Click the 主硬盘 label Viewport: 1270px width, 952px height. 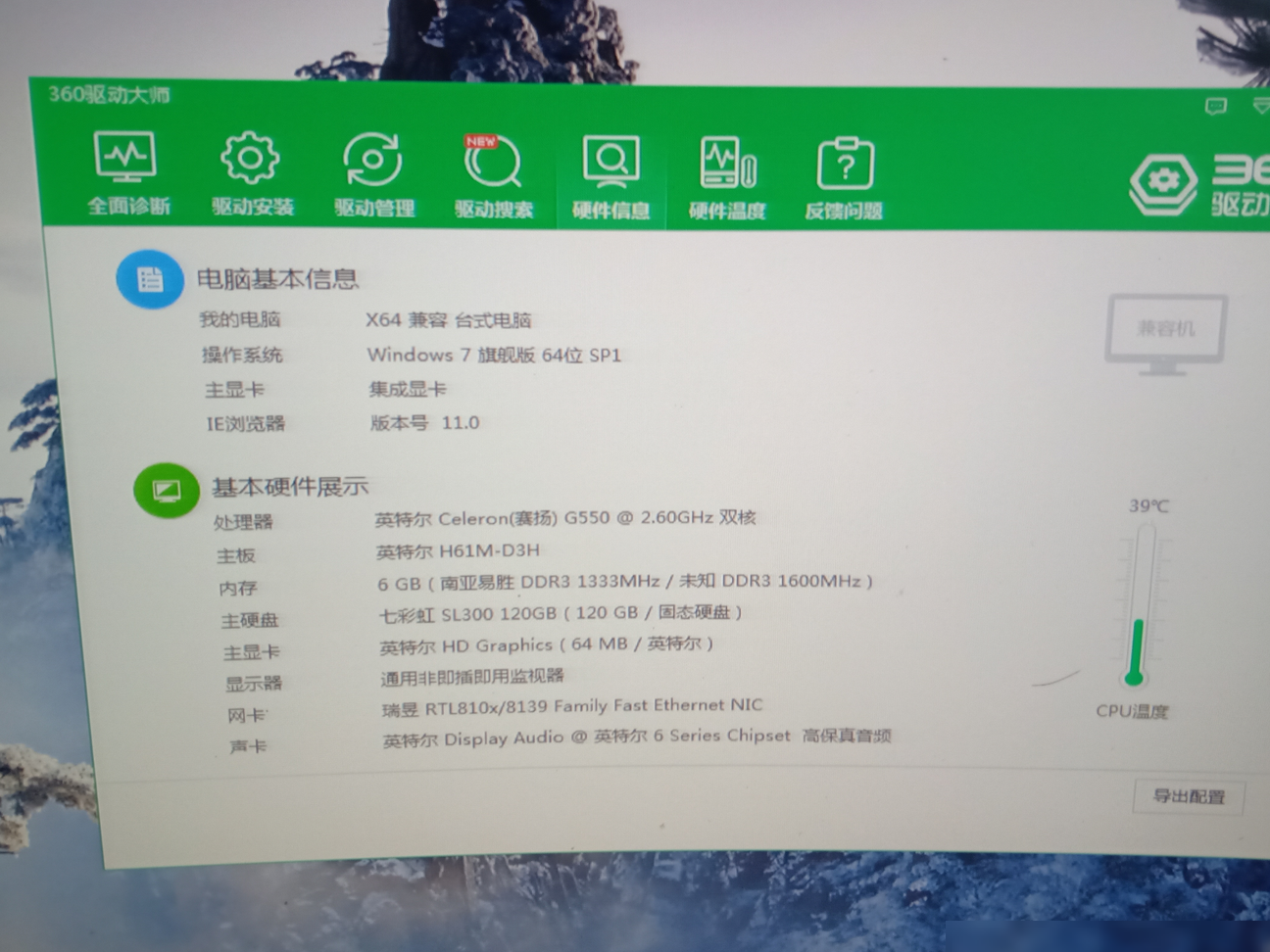tap(250, 621)
